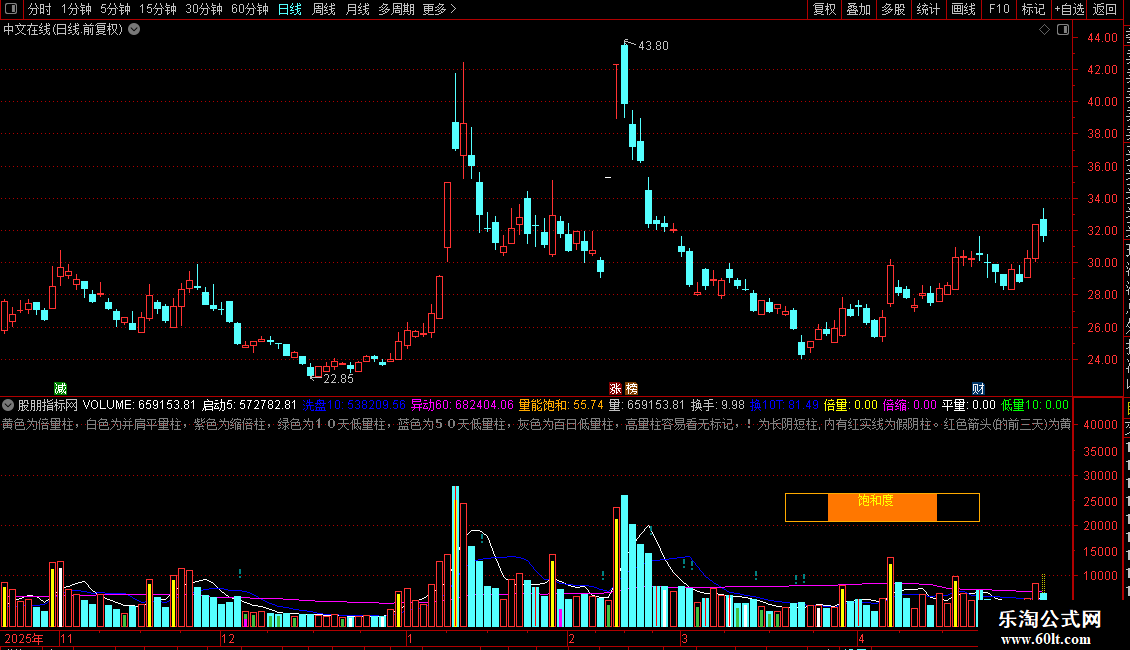Click the 40000 volume axis label
The width and height of the screenshot is (1130, 650).
click(1100, 424)
